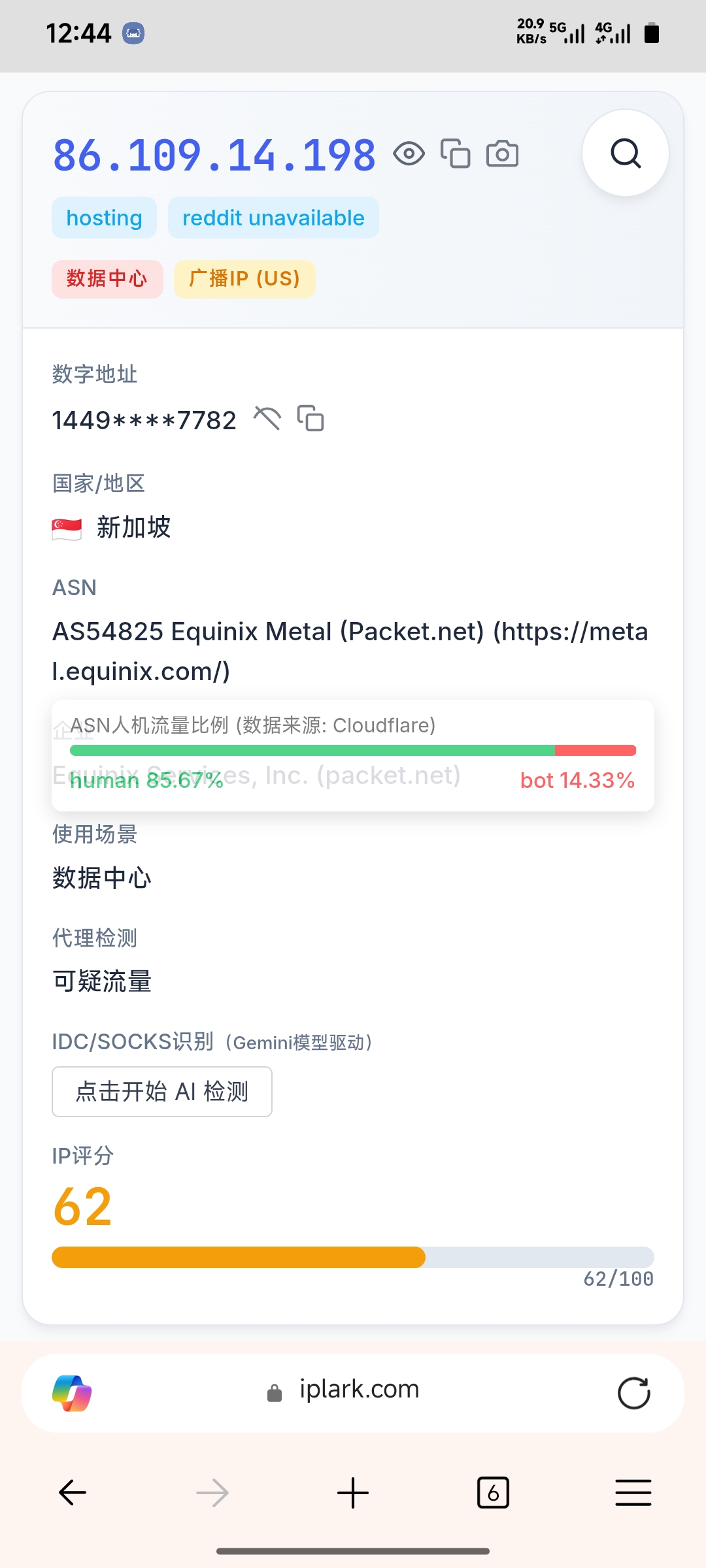Open a new browser tab

pyautogui.click(x=353, y=1492)
